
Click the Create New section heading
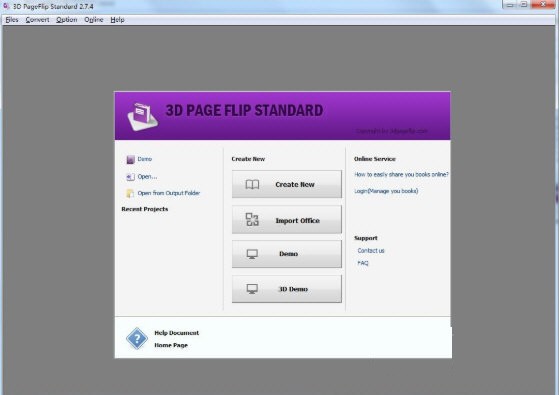(x=248, y=159)
